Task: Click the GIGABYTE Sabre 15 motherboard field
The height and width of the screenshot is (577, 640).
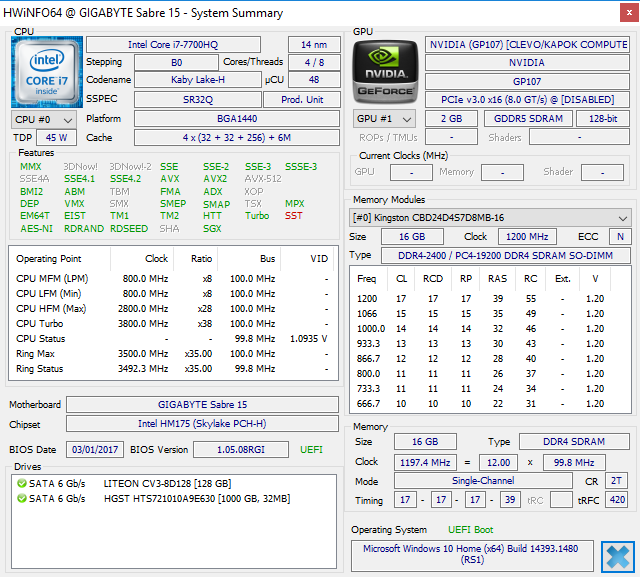Action: (202, 404)
